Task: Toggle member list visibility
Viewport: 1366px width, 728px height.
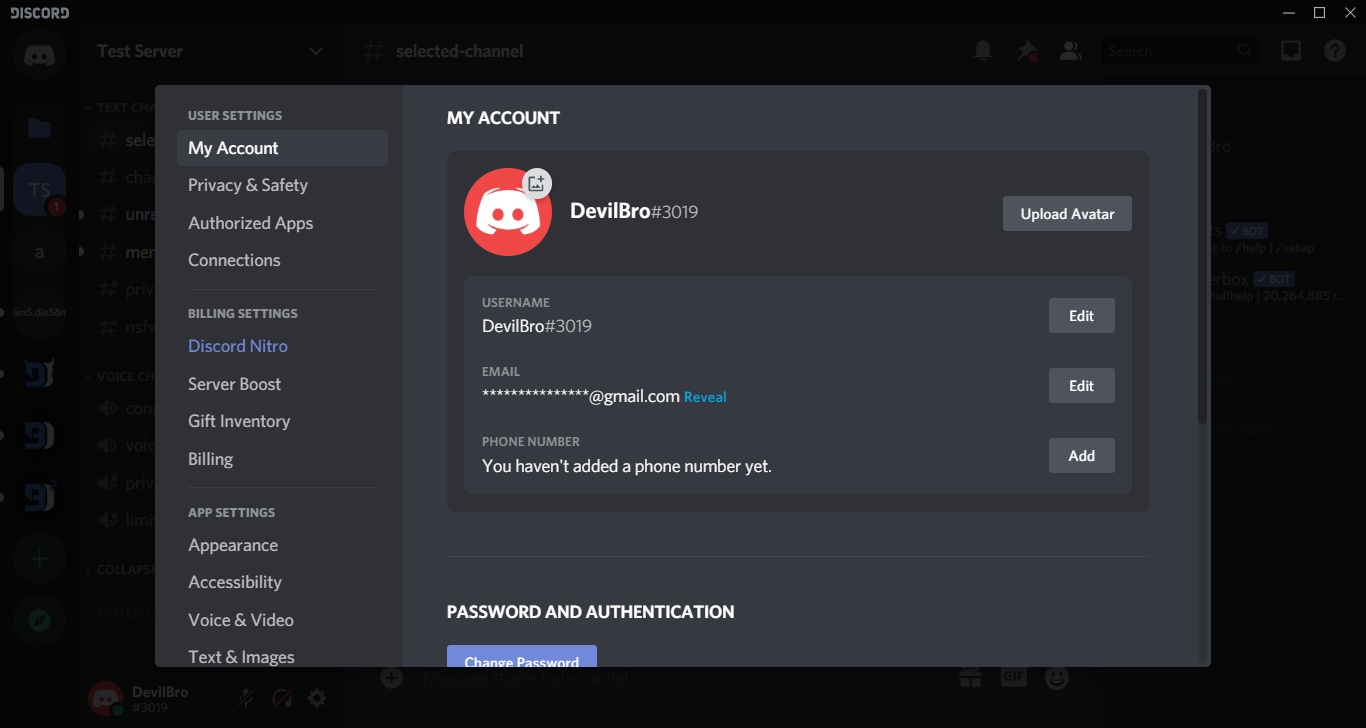Action: coord(1070,51)
